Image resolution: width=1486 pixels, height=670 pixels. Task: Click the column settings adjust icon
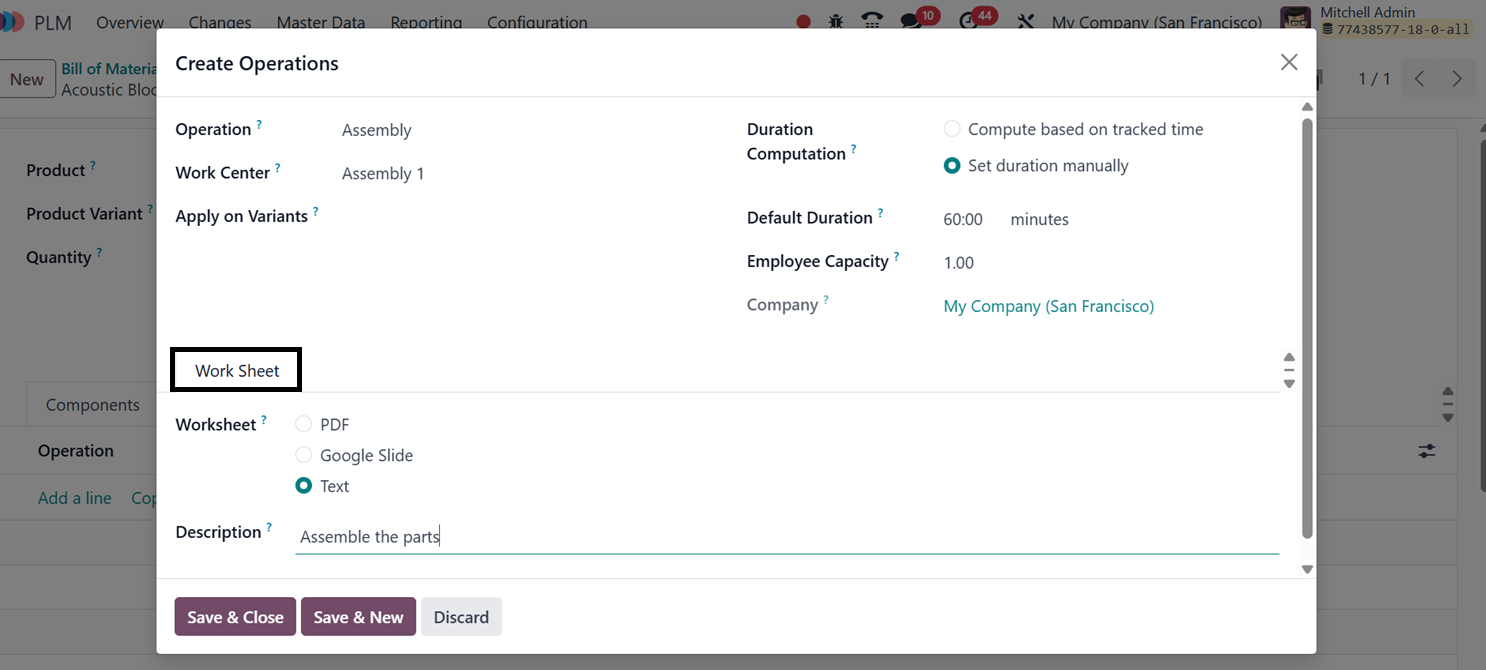click(x=1427, y=451)
